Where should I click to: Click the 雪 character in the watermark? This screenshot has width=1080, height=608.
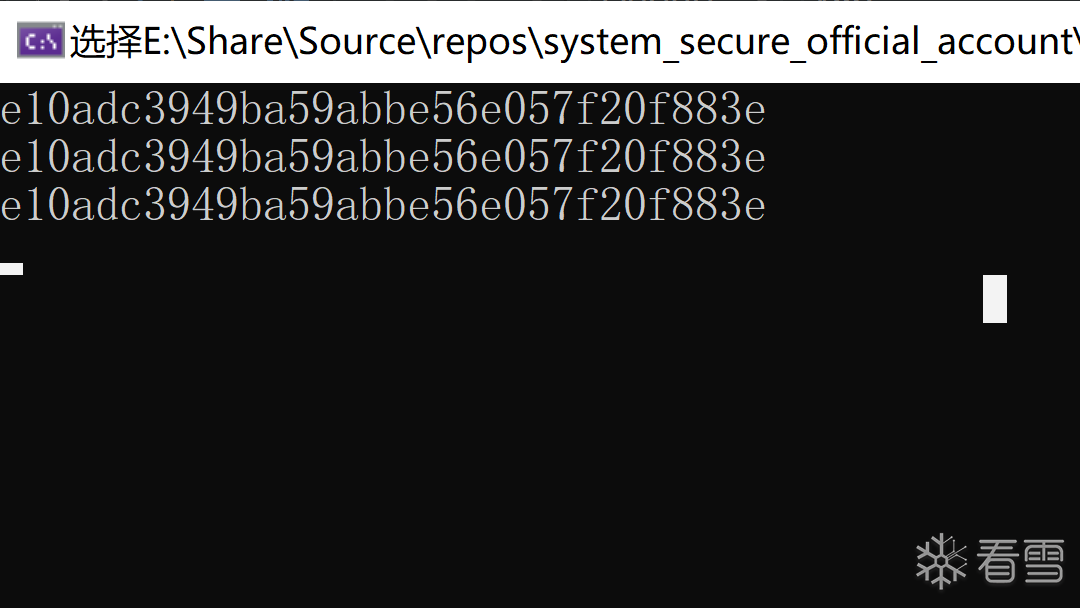[1043, 560]
